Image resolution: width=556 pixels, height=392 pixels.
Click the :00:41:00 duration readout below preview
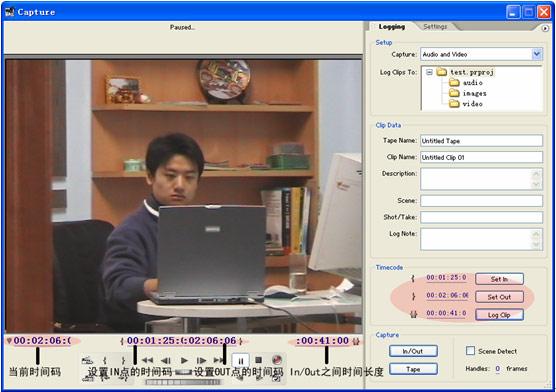[x=322, y=341]
